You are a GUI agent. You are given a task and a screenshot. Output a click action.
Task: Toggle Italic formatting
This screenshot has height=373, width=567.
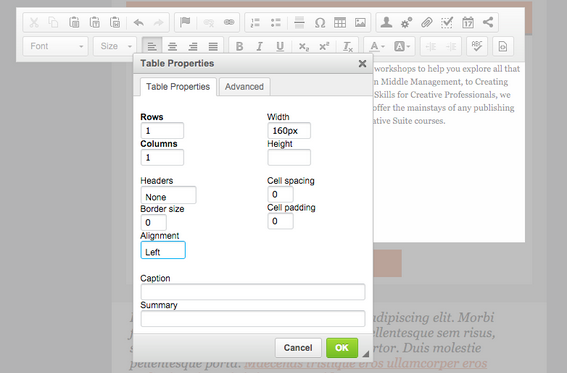259,46
